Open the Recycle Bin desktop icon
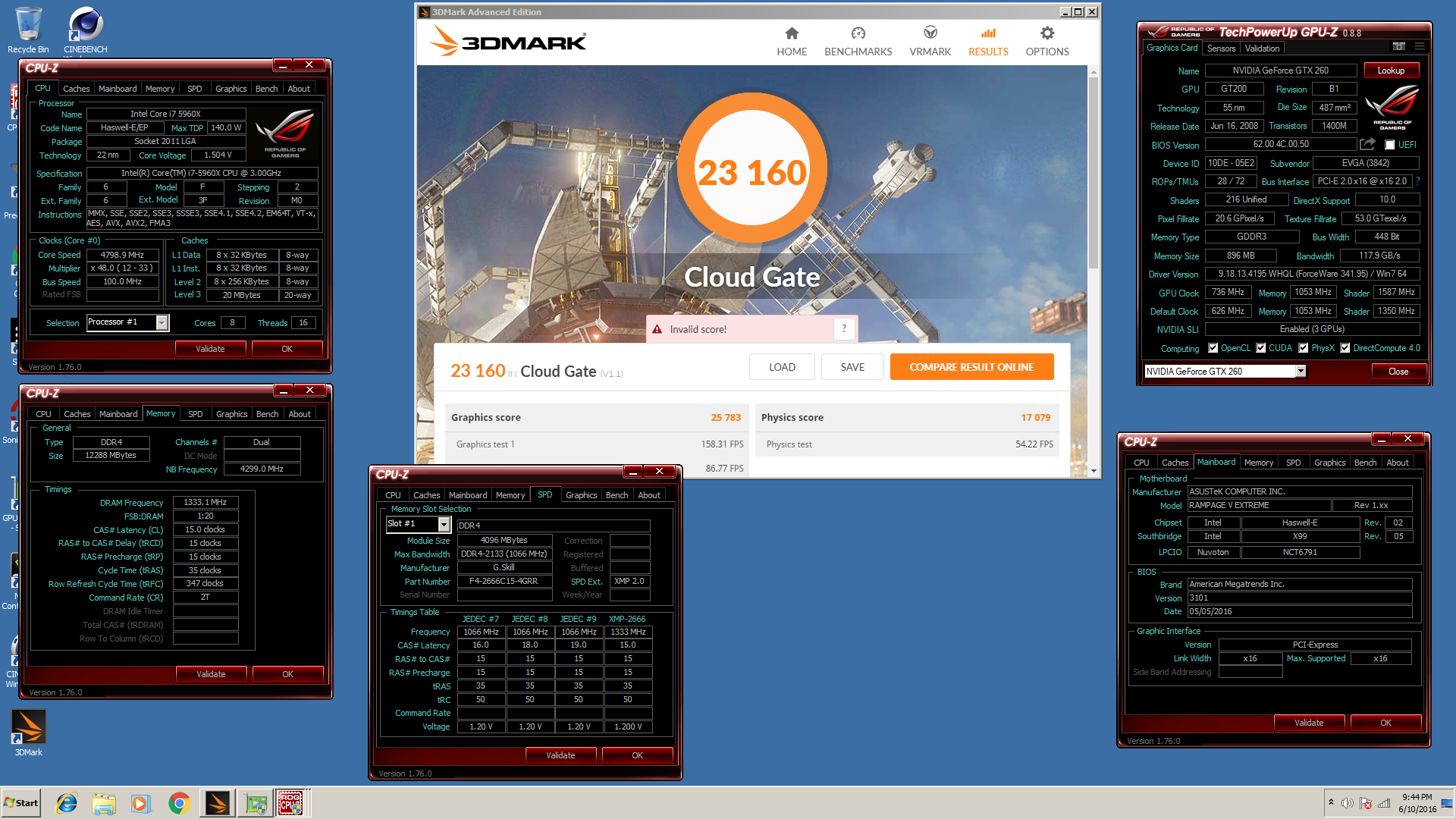 [x=28, y=30]
